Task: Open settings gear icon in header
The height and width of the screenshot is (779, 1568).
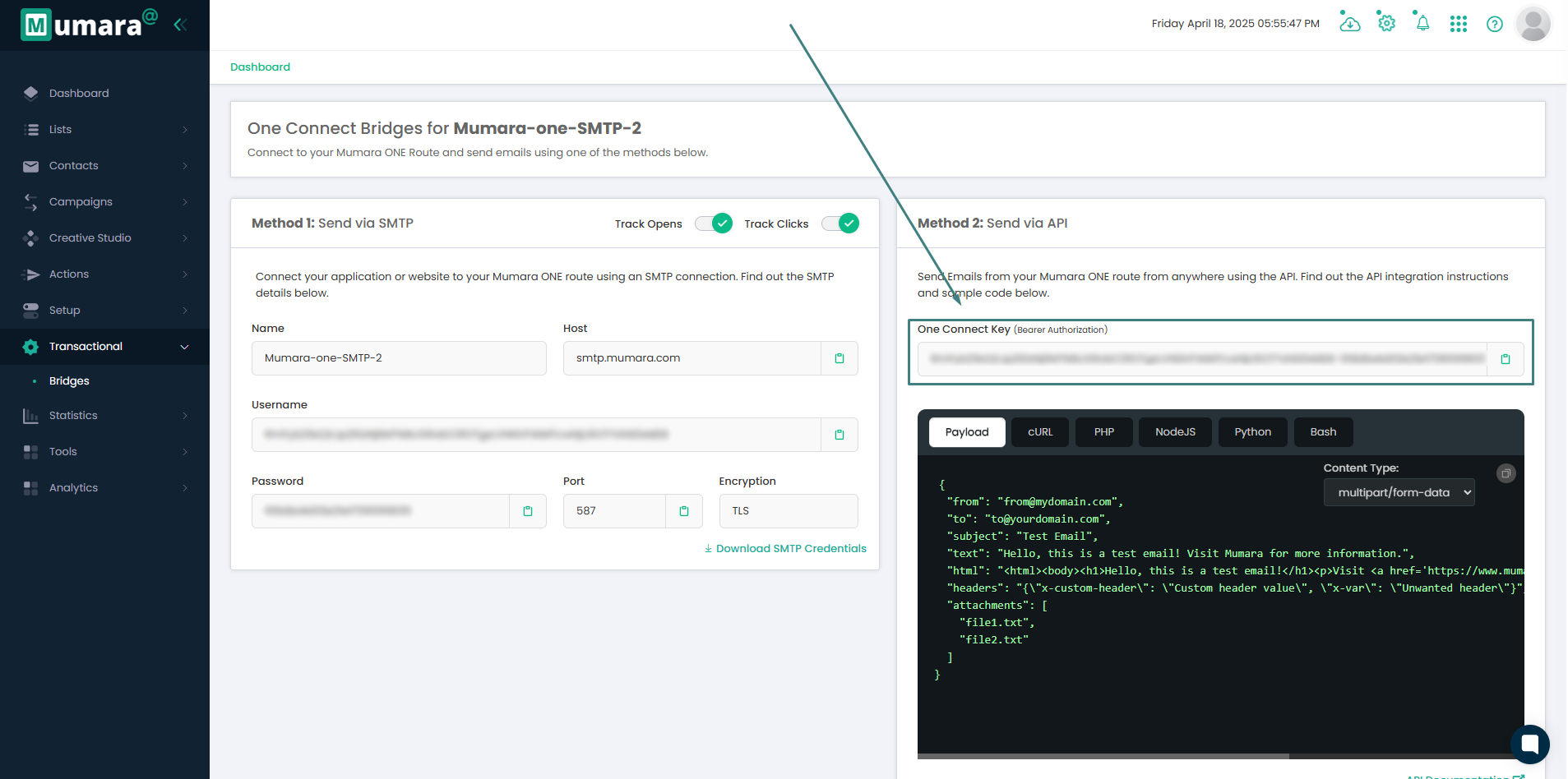Action: point(1387,23)
